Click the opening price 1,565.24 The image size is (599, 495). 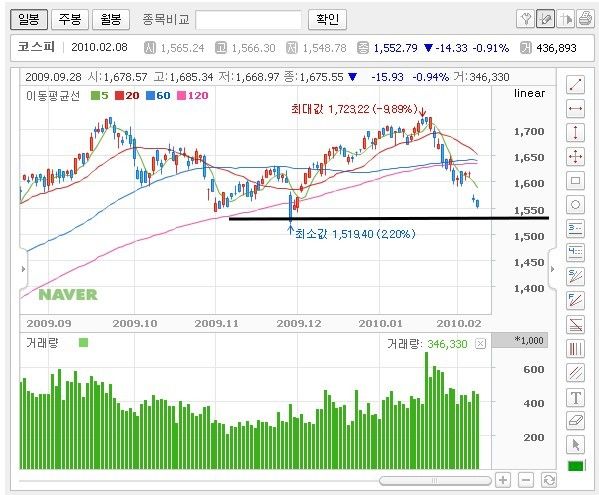[182, 48]
